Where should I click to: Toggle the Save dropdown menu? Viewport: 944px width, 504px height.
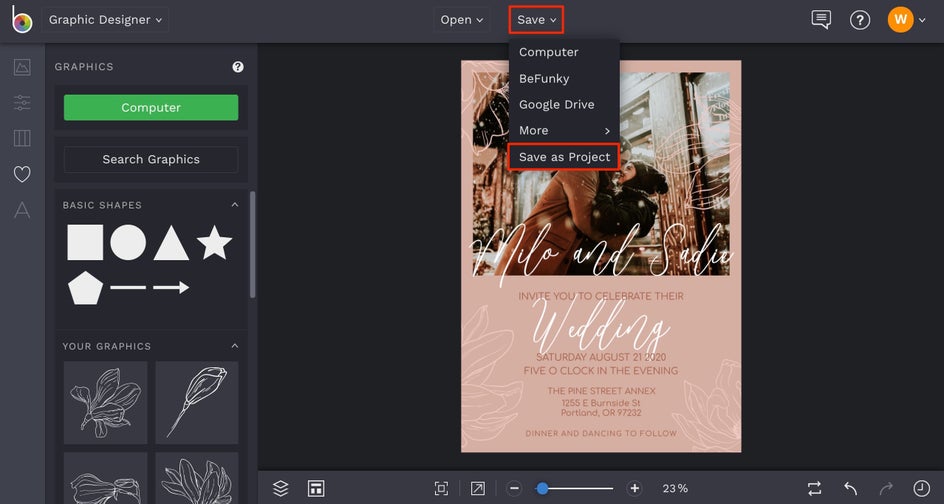coord(536,20)
